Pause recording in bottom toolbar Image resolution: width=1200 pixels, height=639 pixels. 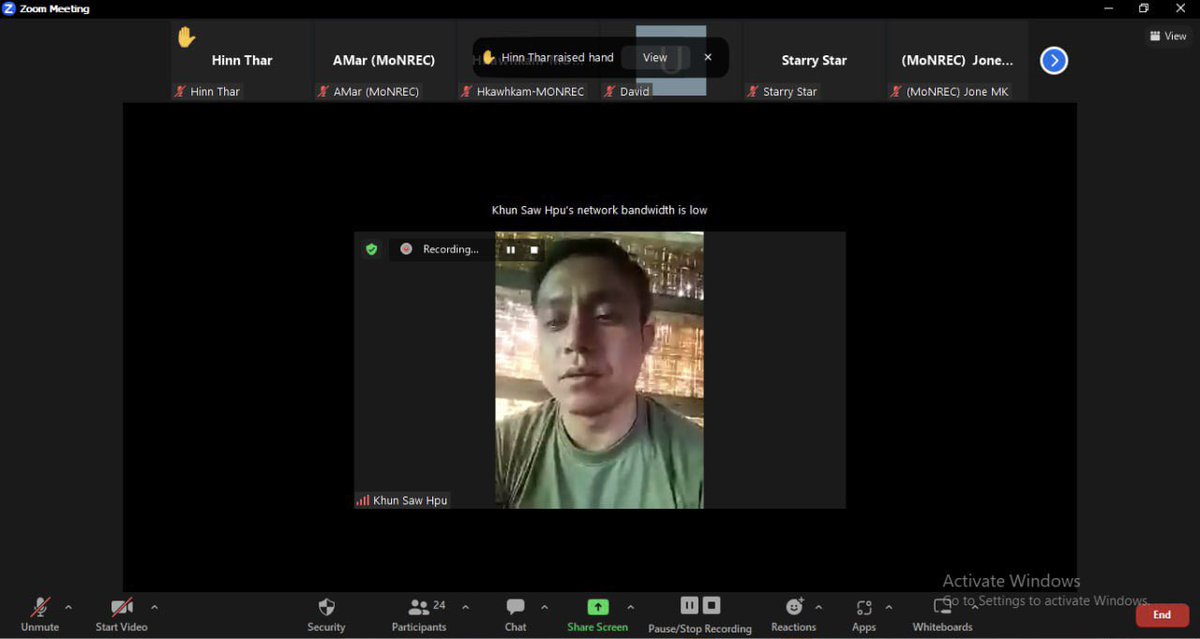pos(689,605)
